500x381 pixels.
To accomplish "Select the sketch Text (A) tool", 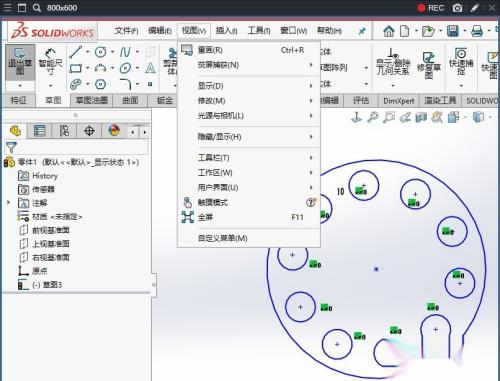I will click(x=150, y=68).
